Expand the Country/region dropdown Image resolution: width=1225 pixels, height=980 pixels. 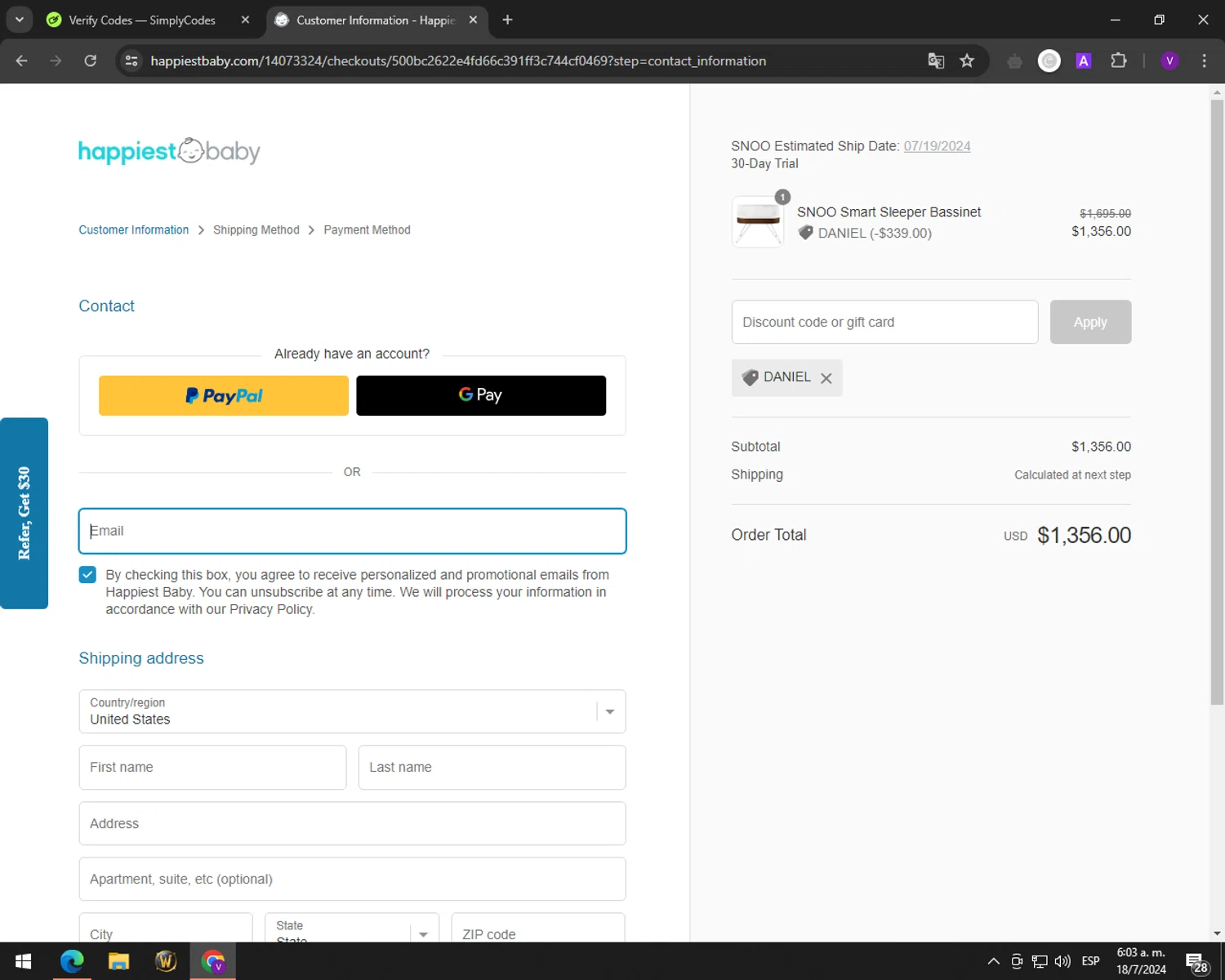pyautogui.click(x=352, y=711)
